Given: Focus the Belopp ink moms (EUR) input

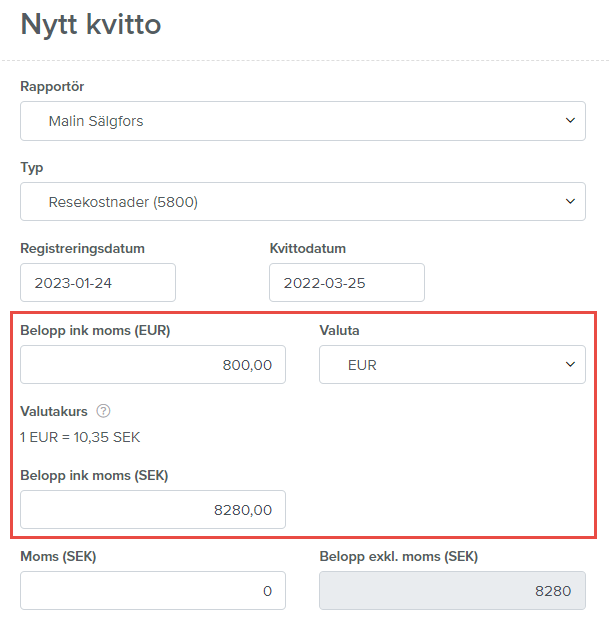Looking at the screenshot, I should [x=153, y=365].
